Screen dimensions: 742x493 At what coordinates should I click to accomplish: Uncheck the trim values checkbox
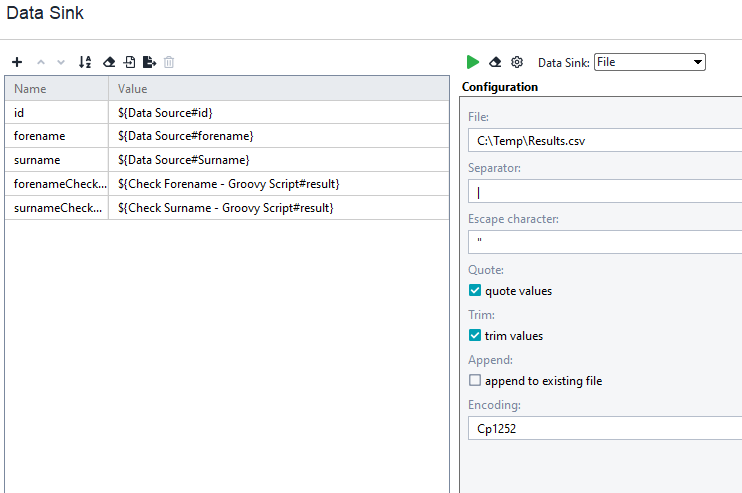pyautogui.click(x=475, y=336)
